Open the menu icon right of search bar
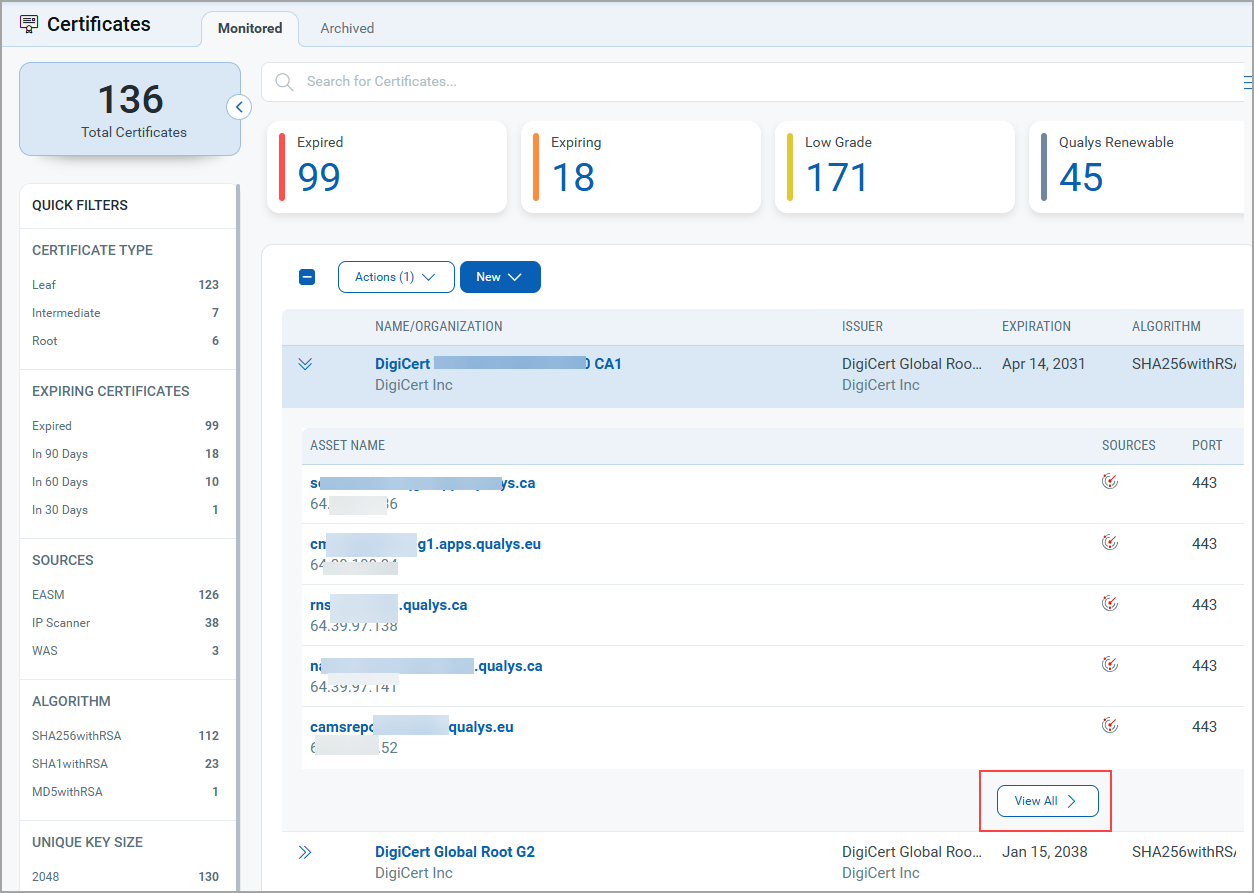1254x893 pixels. coord(1246,82)
